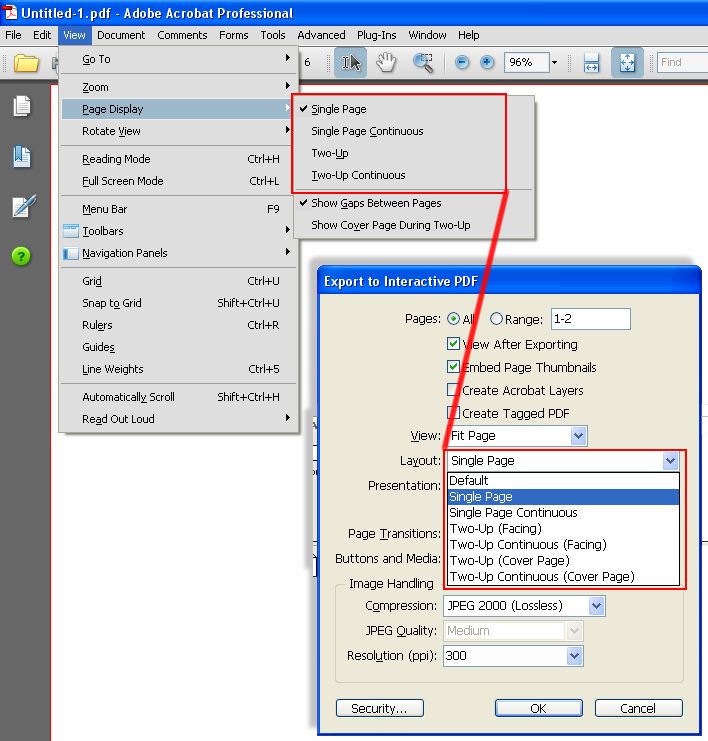Open the Bookmarks panel icon
This screenshot has width=708, height=741.
pos(22,156)
